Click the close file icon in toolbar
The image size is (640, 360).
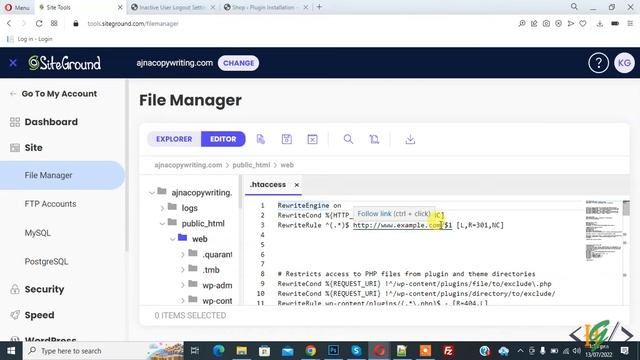(312, 139)
